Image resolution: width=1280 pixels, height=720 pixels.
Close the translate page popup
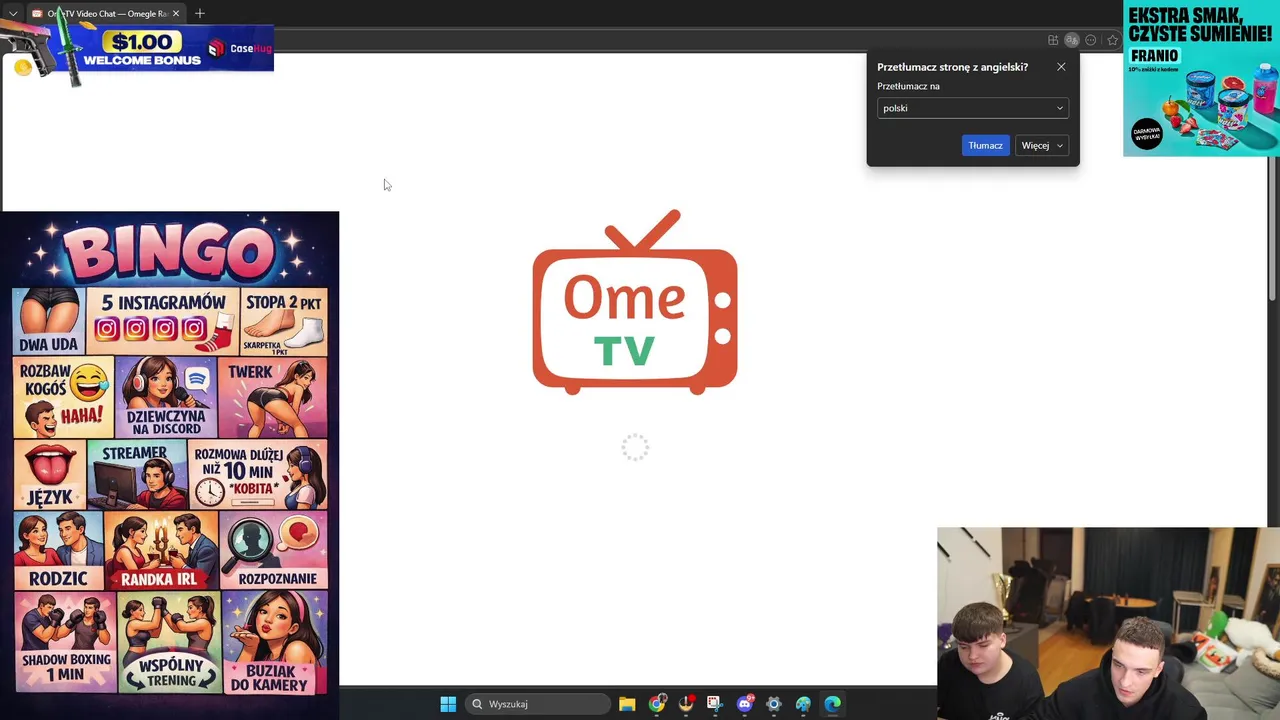[1061, 67]
